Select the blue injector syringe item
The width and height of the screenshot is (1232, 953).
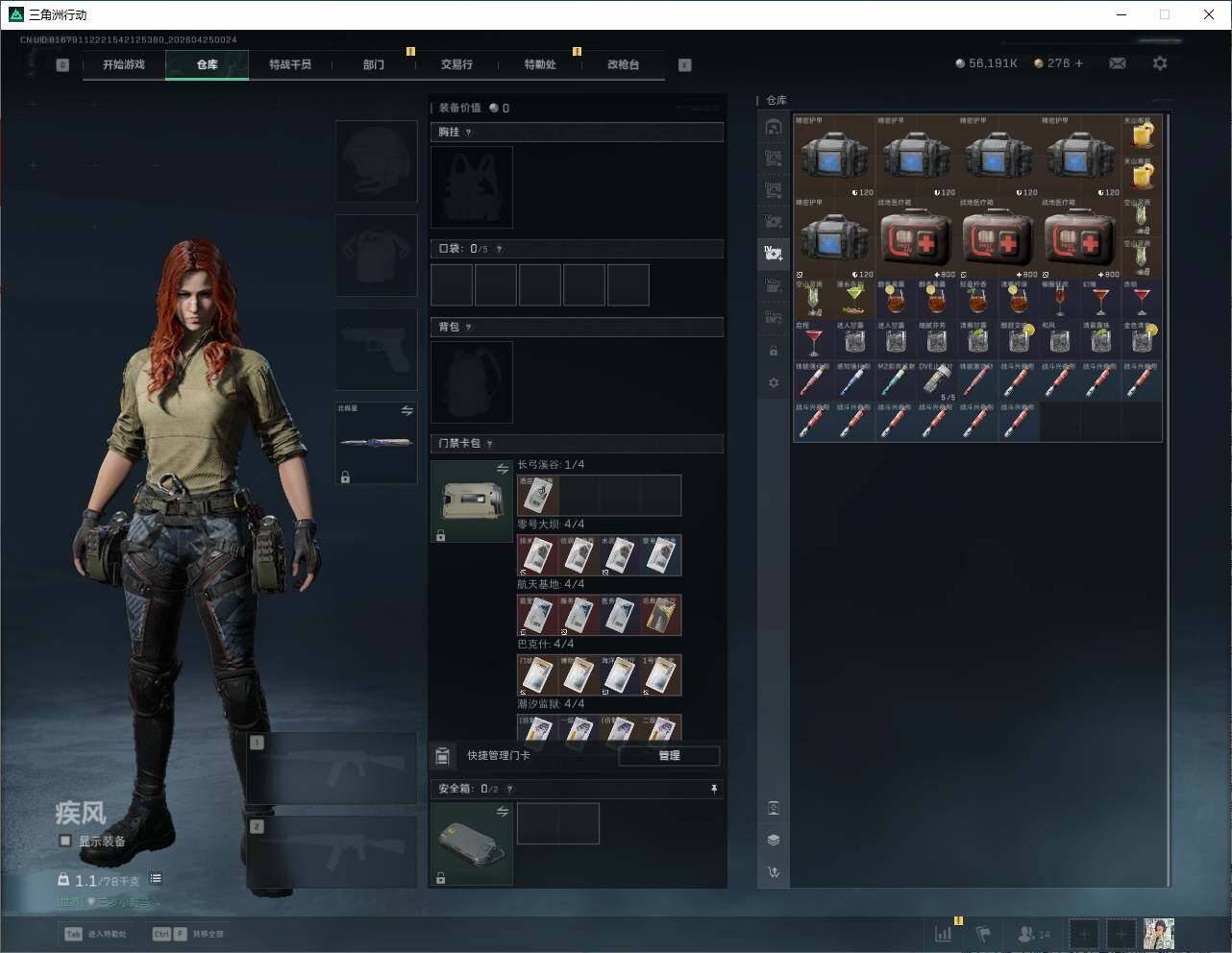(854, 381)
